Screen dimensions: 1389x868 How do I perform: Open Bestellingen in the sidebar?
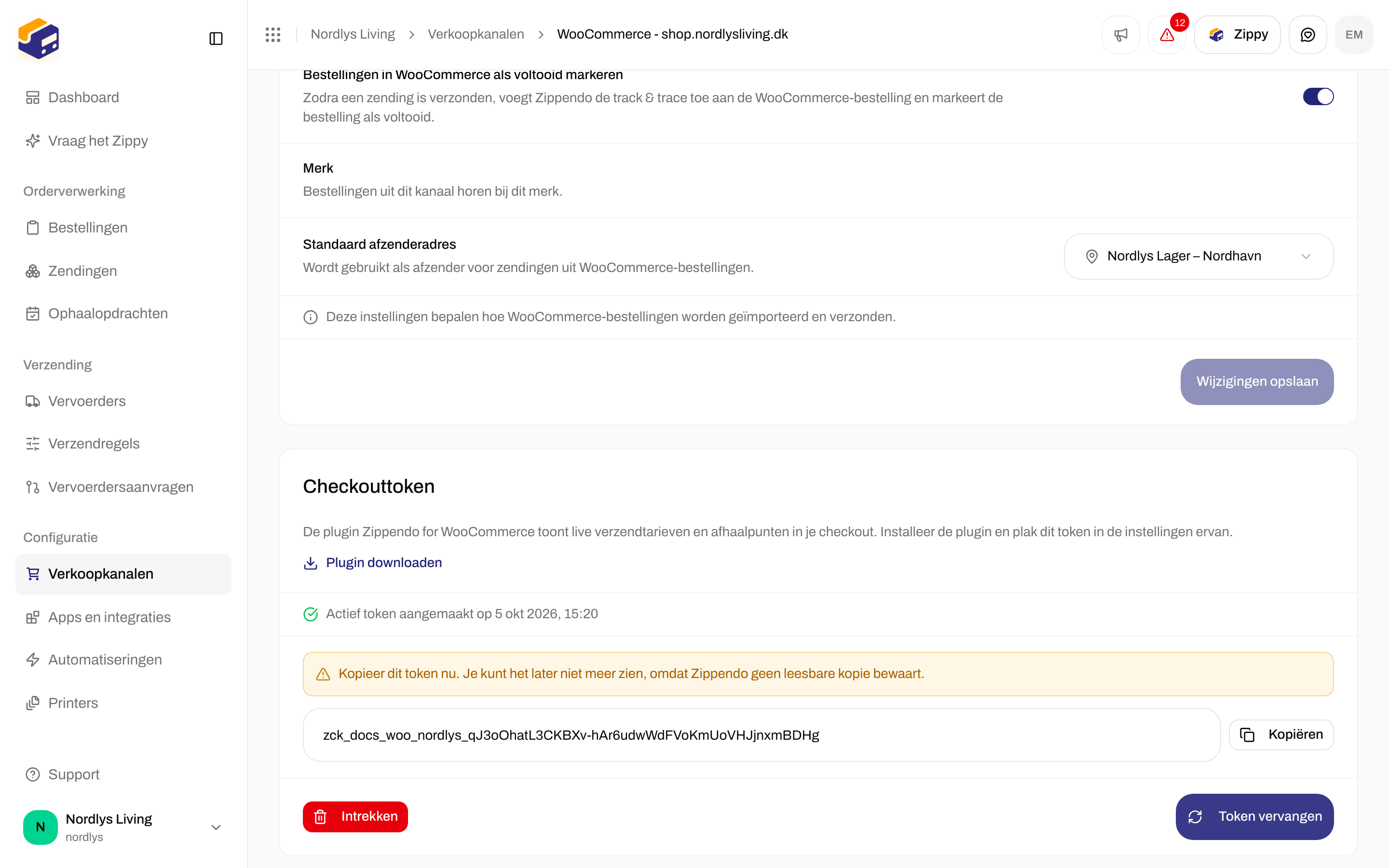[123, 228]
